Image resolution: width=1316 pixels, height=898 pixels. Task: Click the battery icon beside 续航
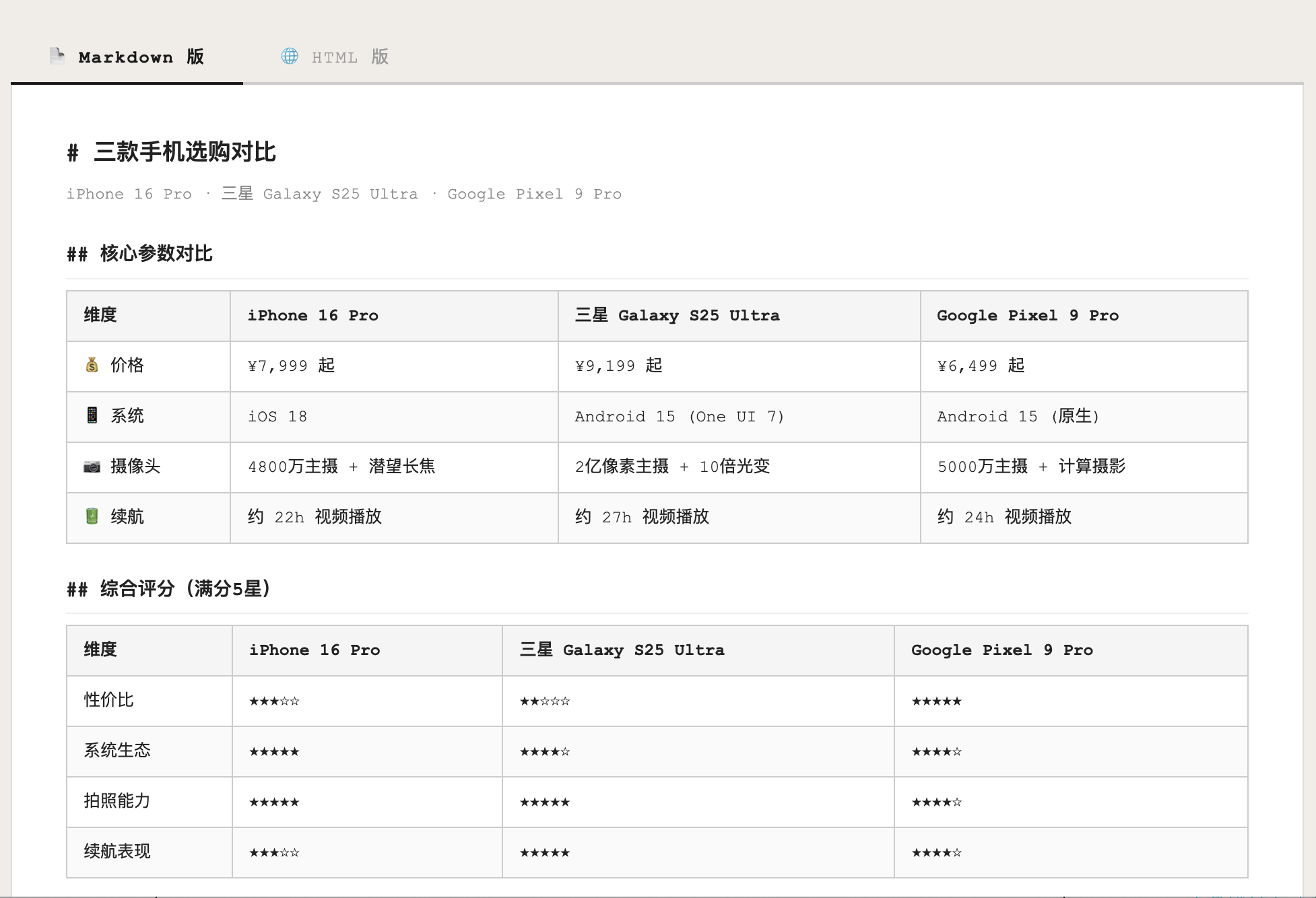tap(92, 516)
